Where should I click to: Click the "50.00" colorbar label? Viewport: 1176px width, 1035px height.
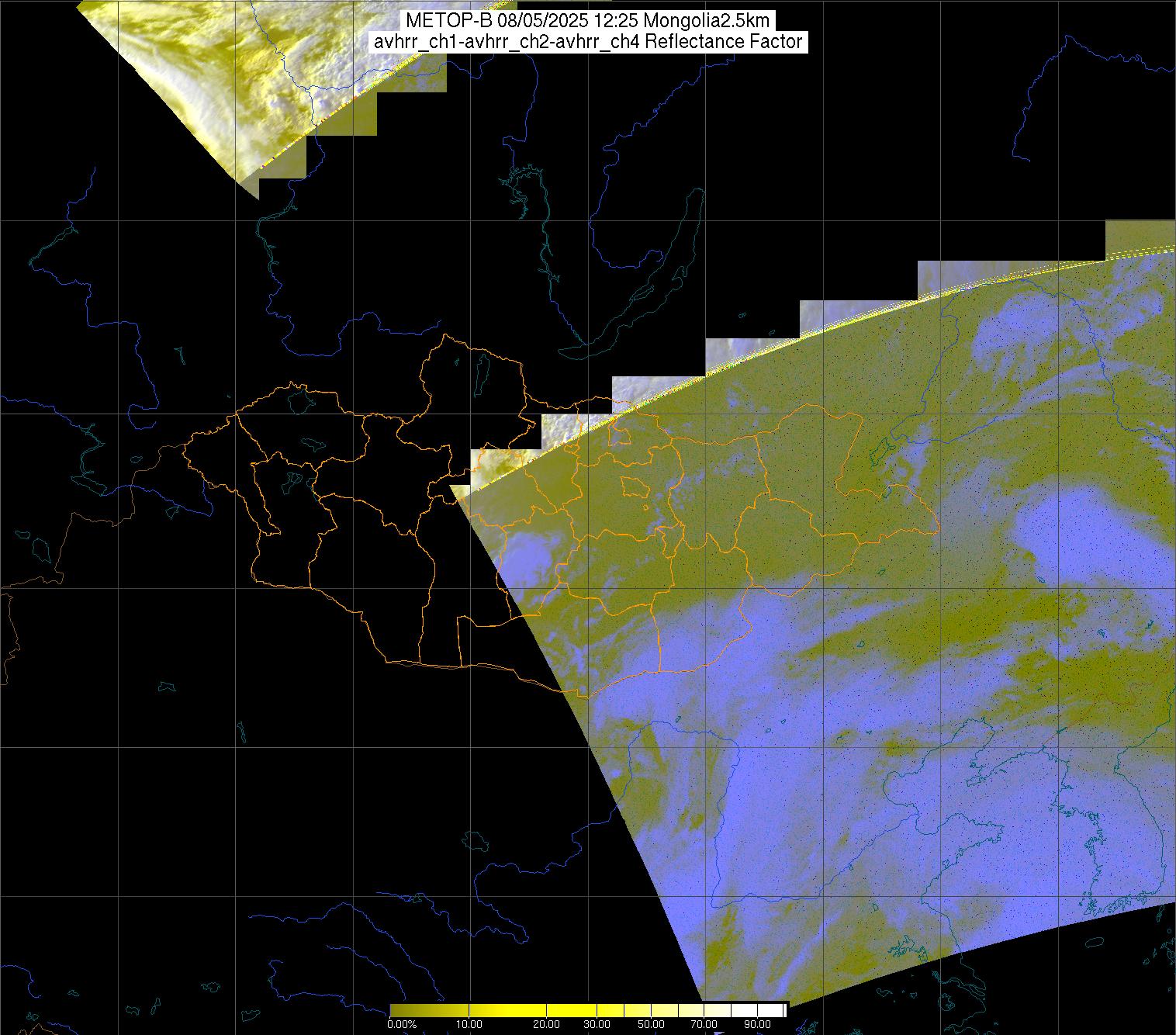click(651, 1024)
